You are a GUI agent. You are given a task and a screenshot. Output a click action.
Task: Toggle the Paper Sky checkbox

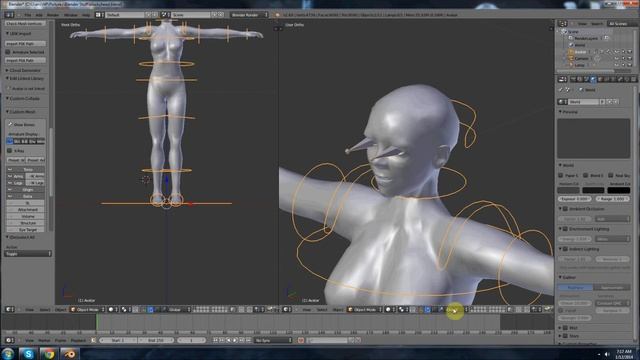coord(561,175)
